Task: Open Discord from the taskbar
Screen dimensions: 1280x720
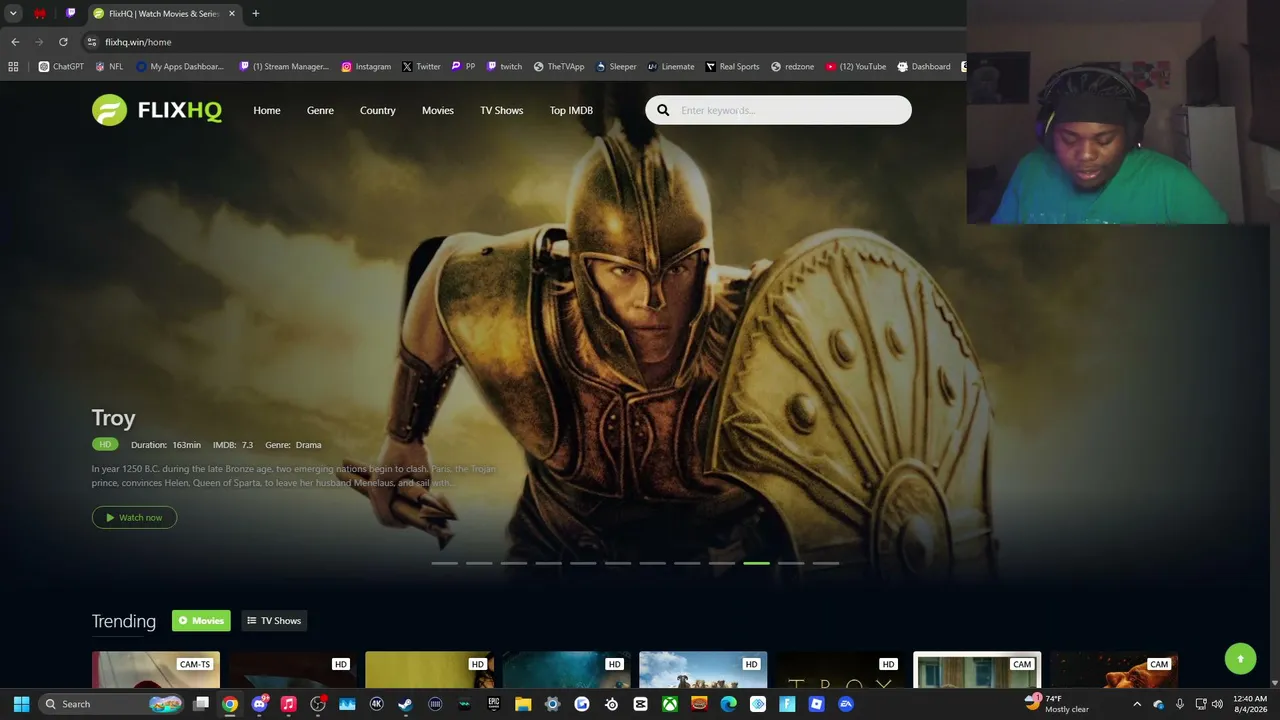Action: (x=260, y=704)
